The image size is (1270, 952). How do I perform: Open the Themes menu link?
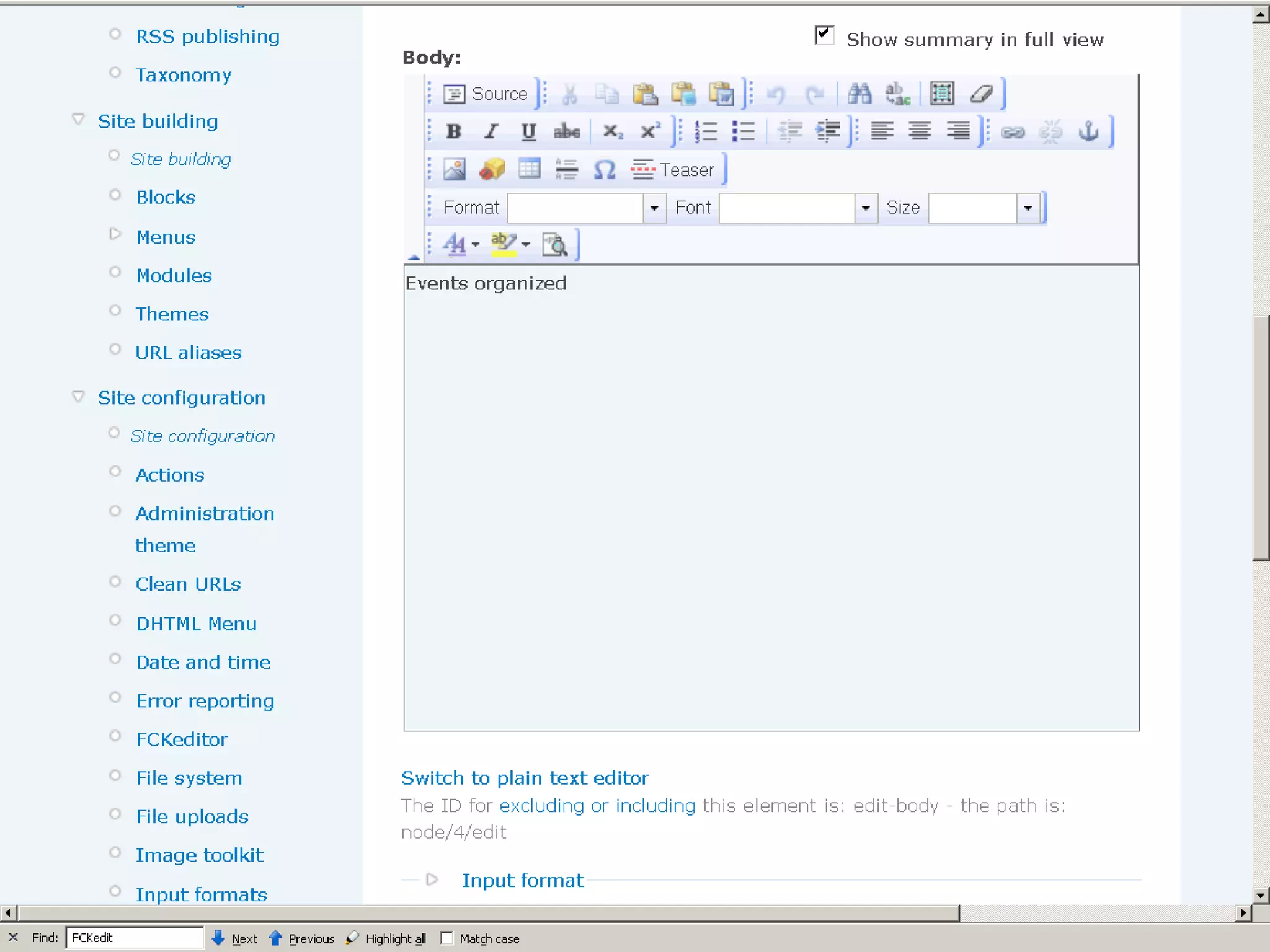pyautogui.click(x=172, y=314)
